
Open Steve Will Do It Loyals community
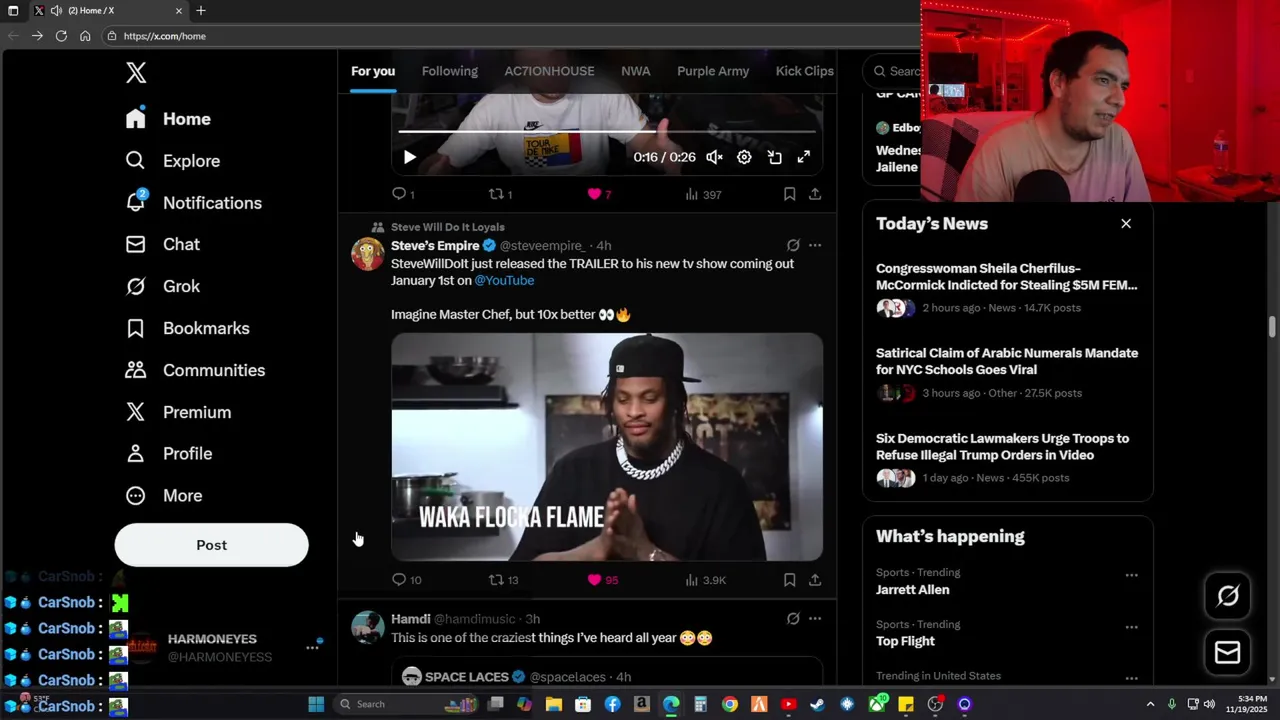(x=447, y=227)
